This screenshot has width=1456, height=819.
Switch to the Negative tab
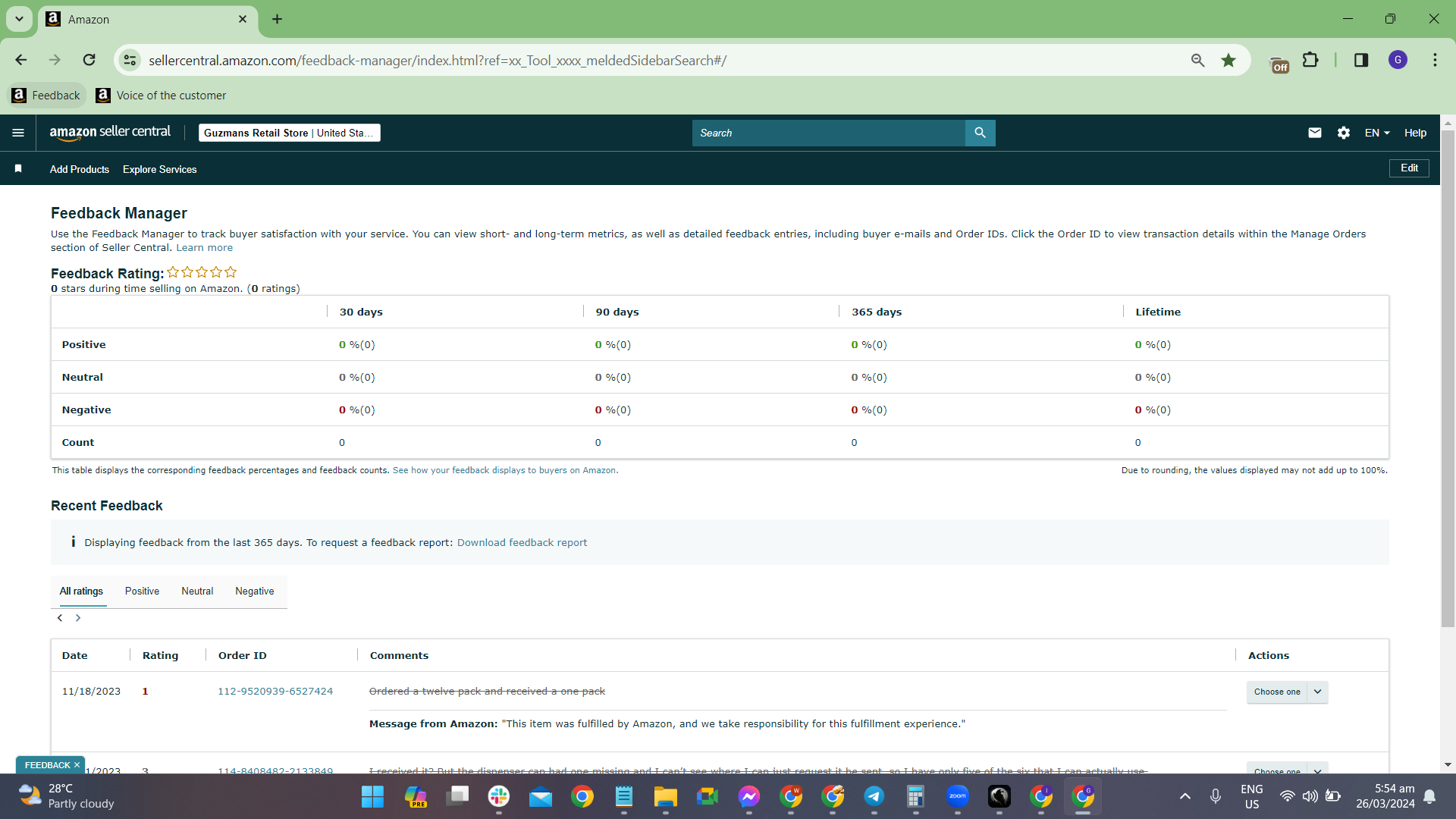(x=255, y=591)
